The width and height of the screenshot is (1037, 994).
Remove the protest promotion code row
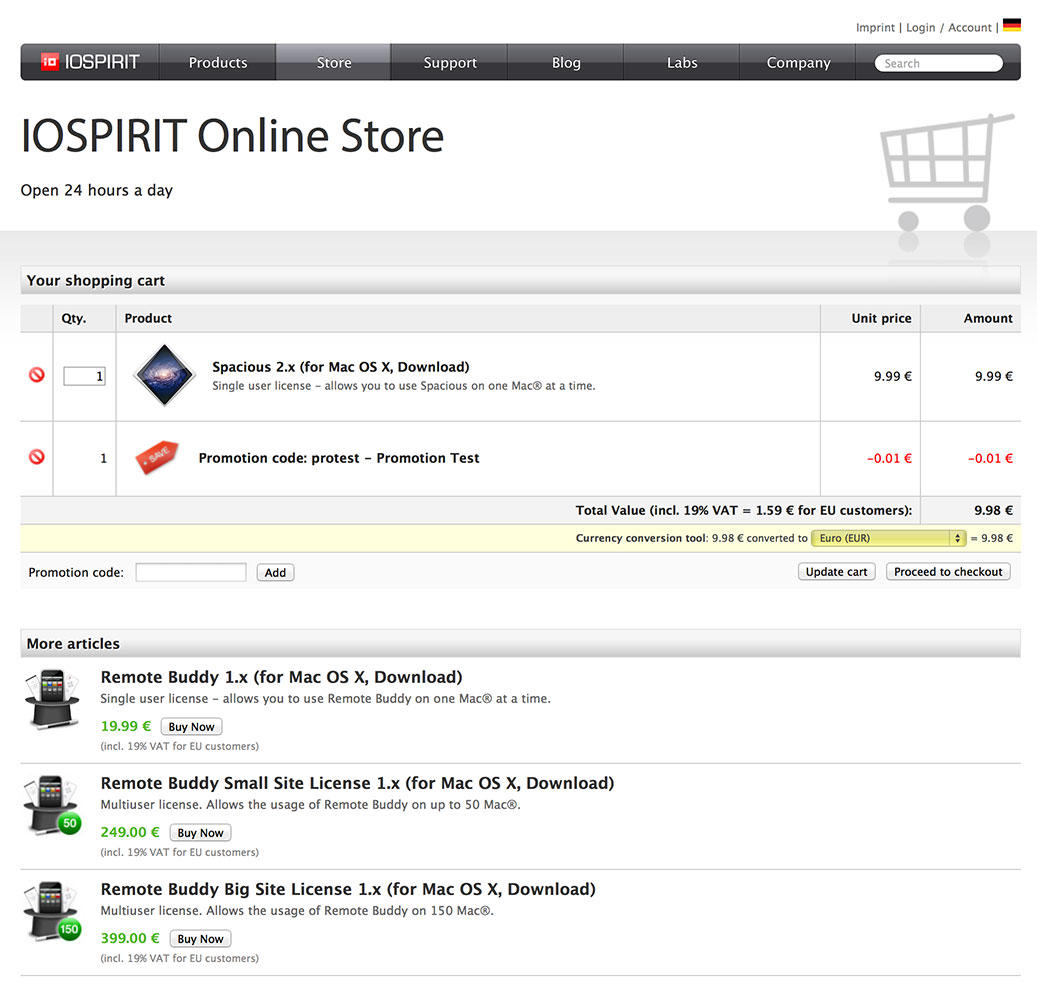pos(37,457)
